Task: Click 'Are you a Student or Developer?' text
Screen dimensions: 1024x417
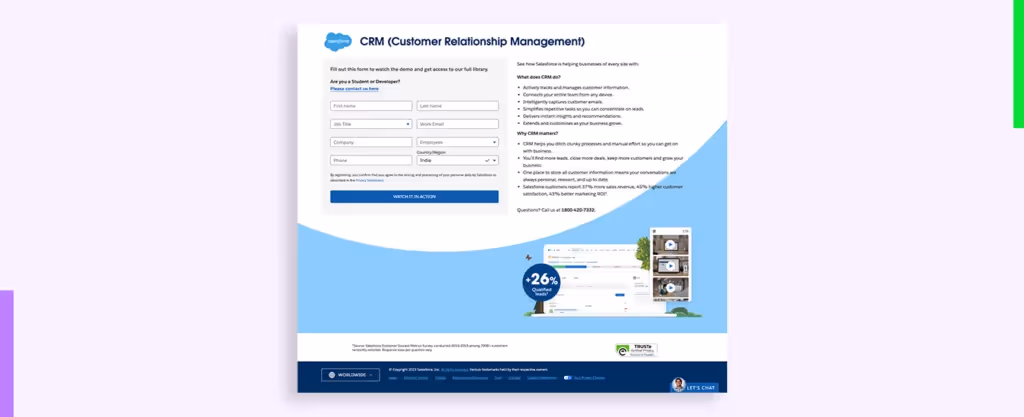Action: [x=365, y=82]
